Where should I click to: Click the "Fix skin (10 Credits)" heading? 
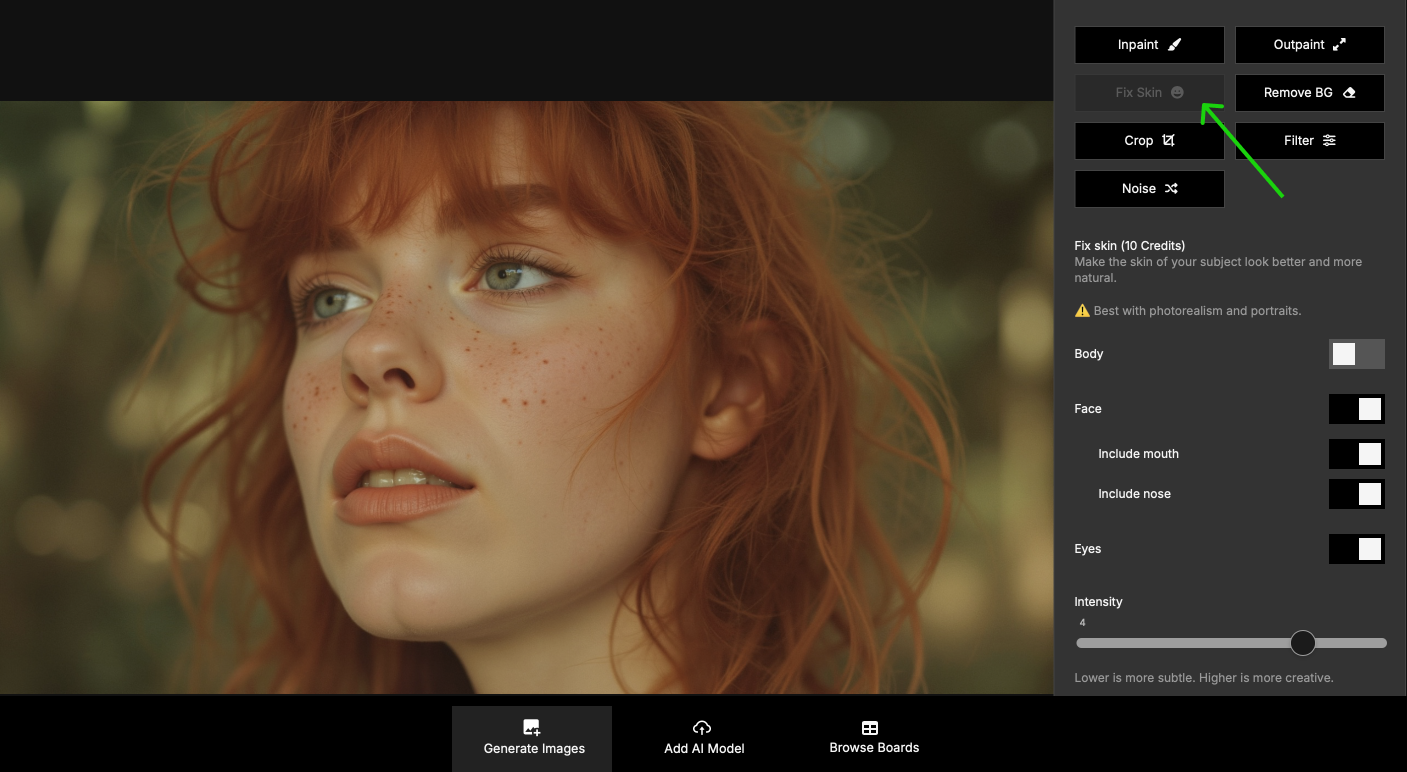click(1129, 246)
